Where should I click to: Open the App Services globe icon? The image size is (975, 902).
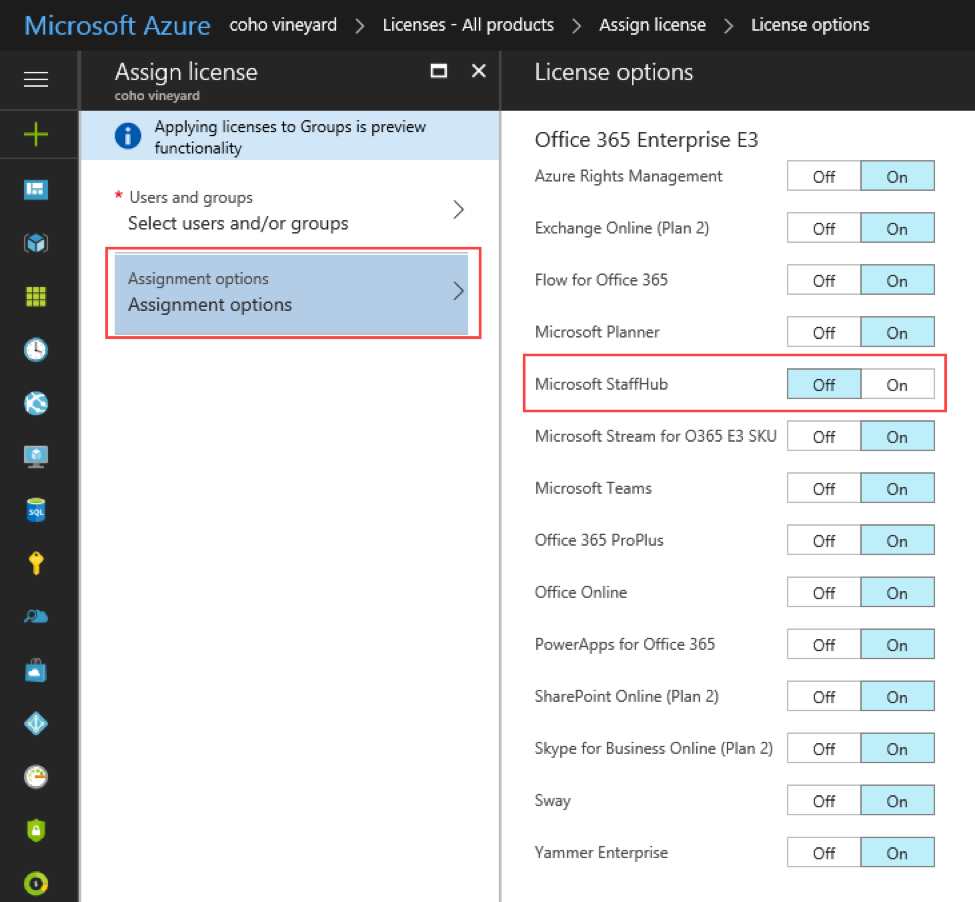(x=36, y=403)
